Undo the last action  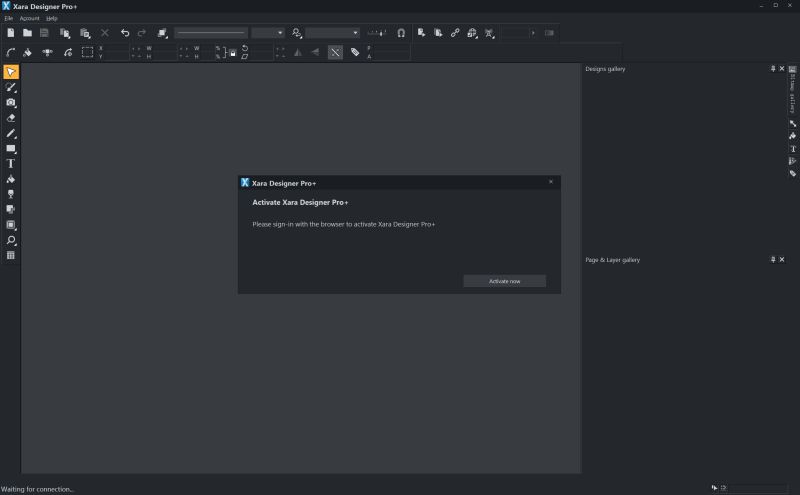(x=124, y=33)
